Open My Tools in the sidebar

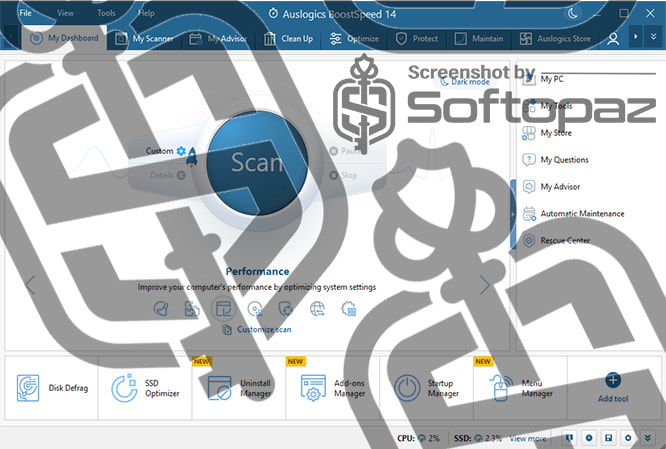[x=556, y=106]
